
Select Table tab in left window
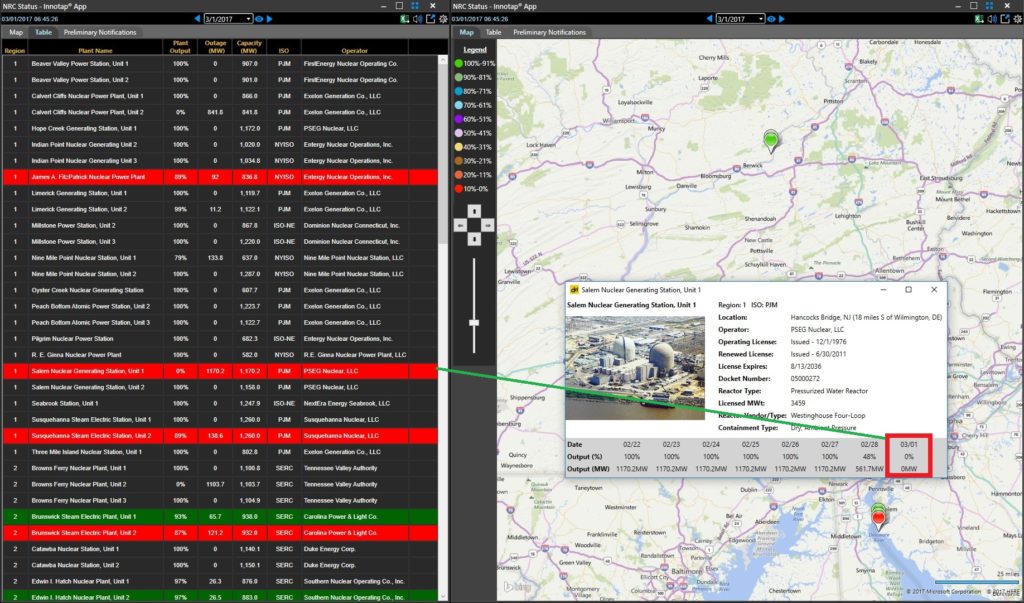[x=43, y=32]
